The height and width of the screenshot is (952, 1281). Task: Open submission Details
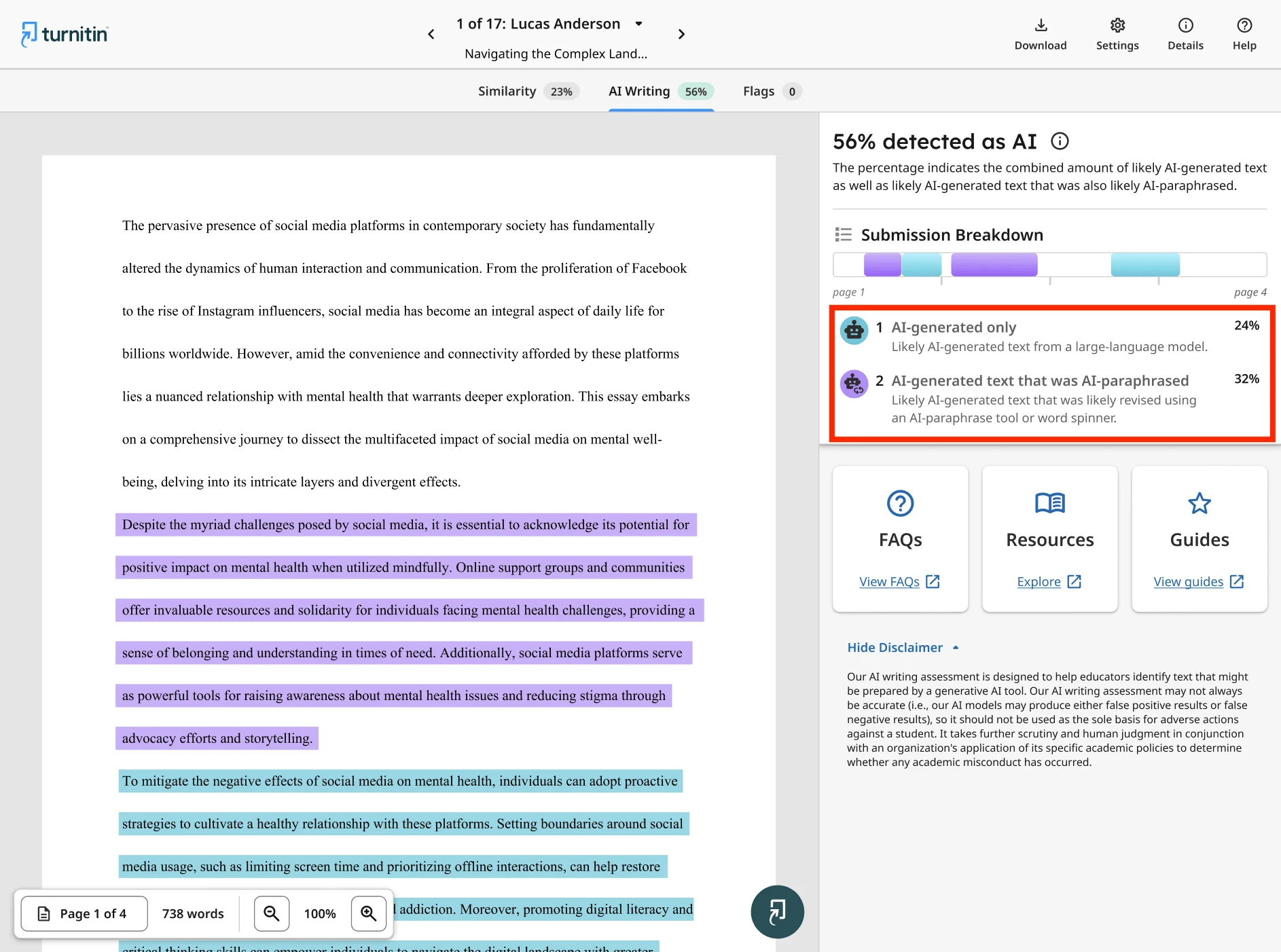tap(1185, 35)
